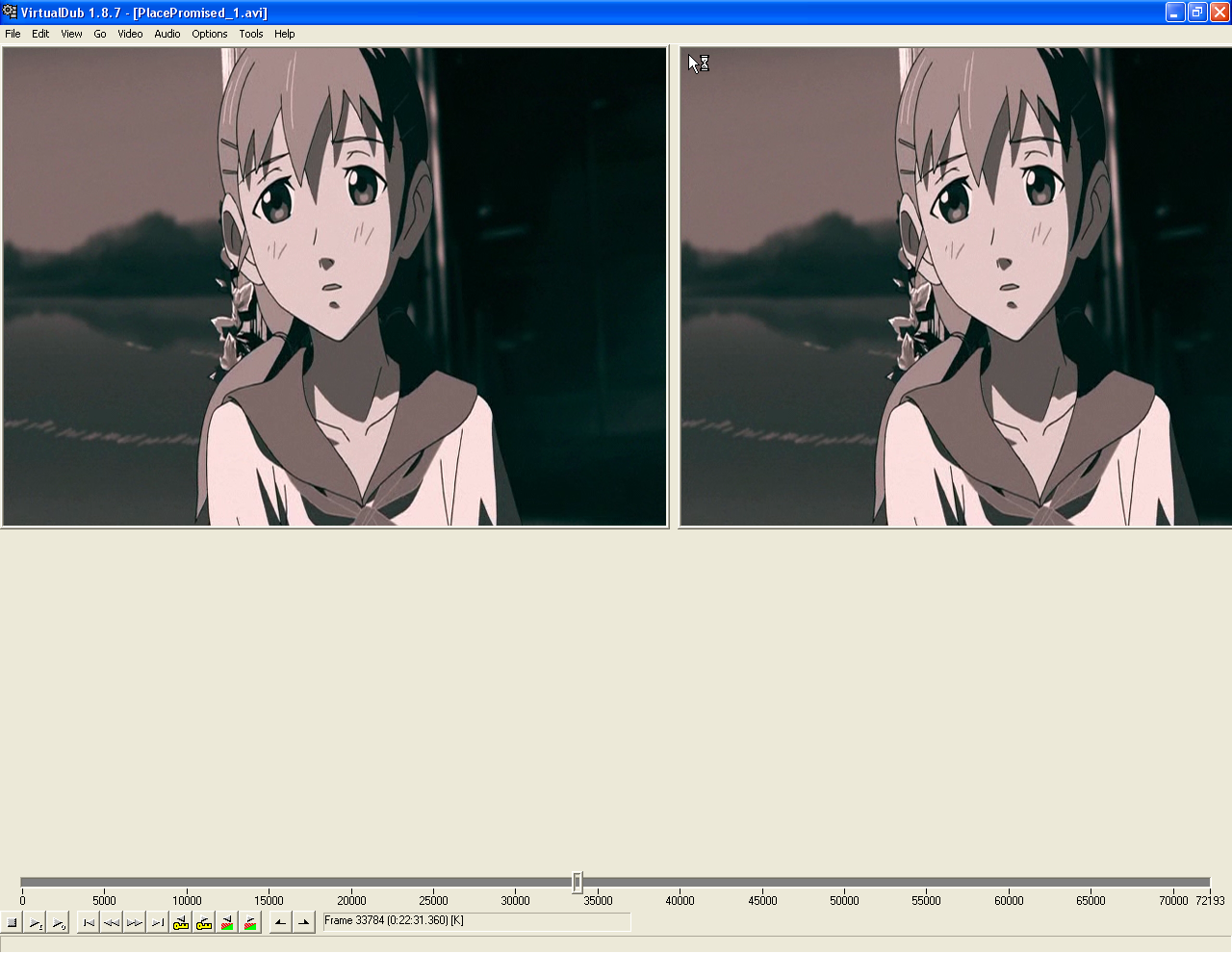Click the timeline position slider handle
The width and height of the screenshot is (1232, 953).
(x=577, y=882)
